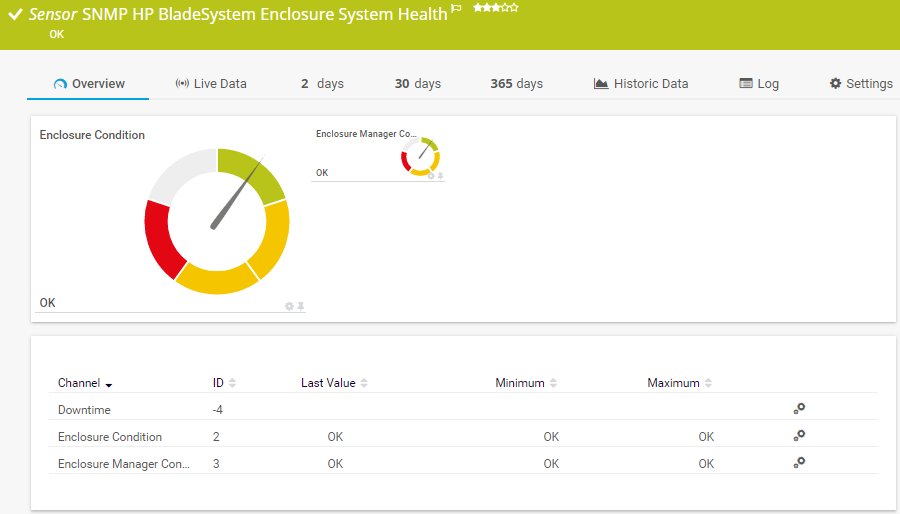Open channel settings for Enclosure Manager row
The width and height of the screenshot is (900, 514).
tap(799, 463)
